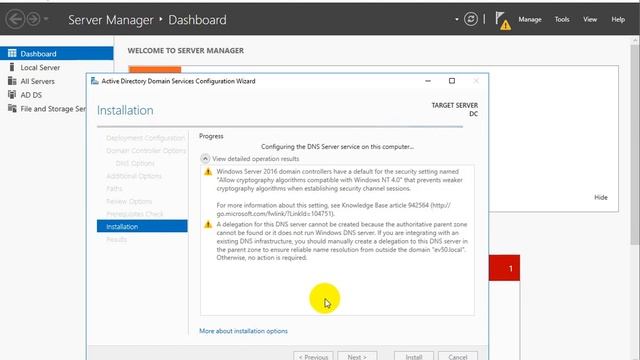Click the cryptography warning icon
640x360 pixels.
pyautogui.click(x=208, y=172)
